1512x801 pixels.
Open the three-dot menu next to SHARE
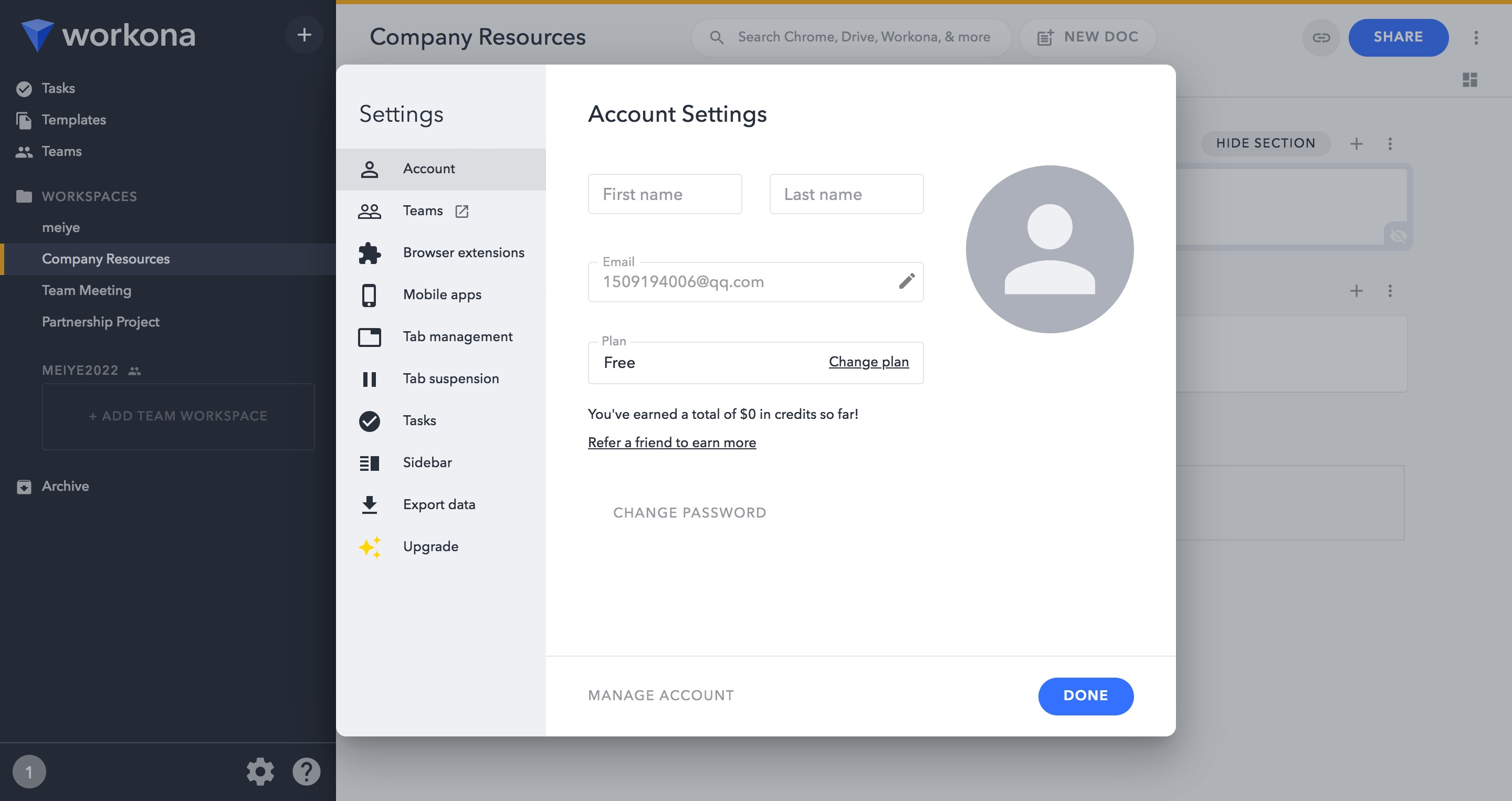click(x=1476, y=38)
